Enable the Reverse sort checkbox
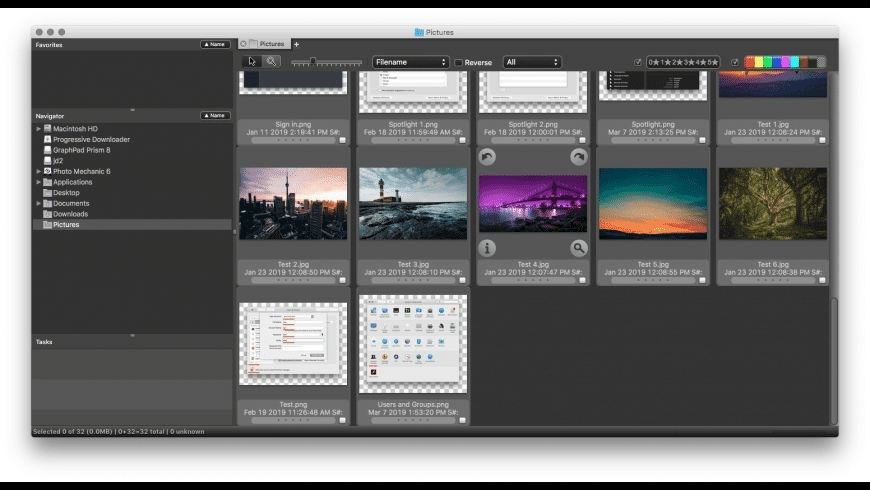 point(459,62)
